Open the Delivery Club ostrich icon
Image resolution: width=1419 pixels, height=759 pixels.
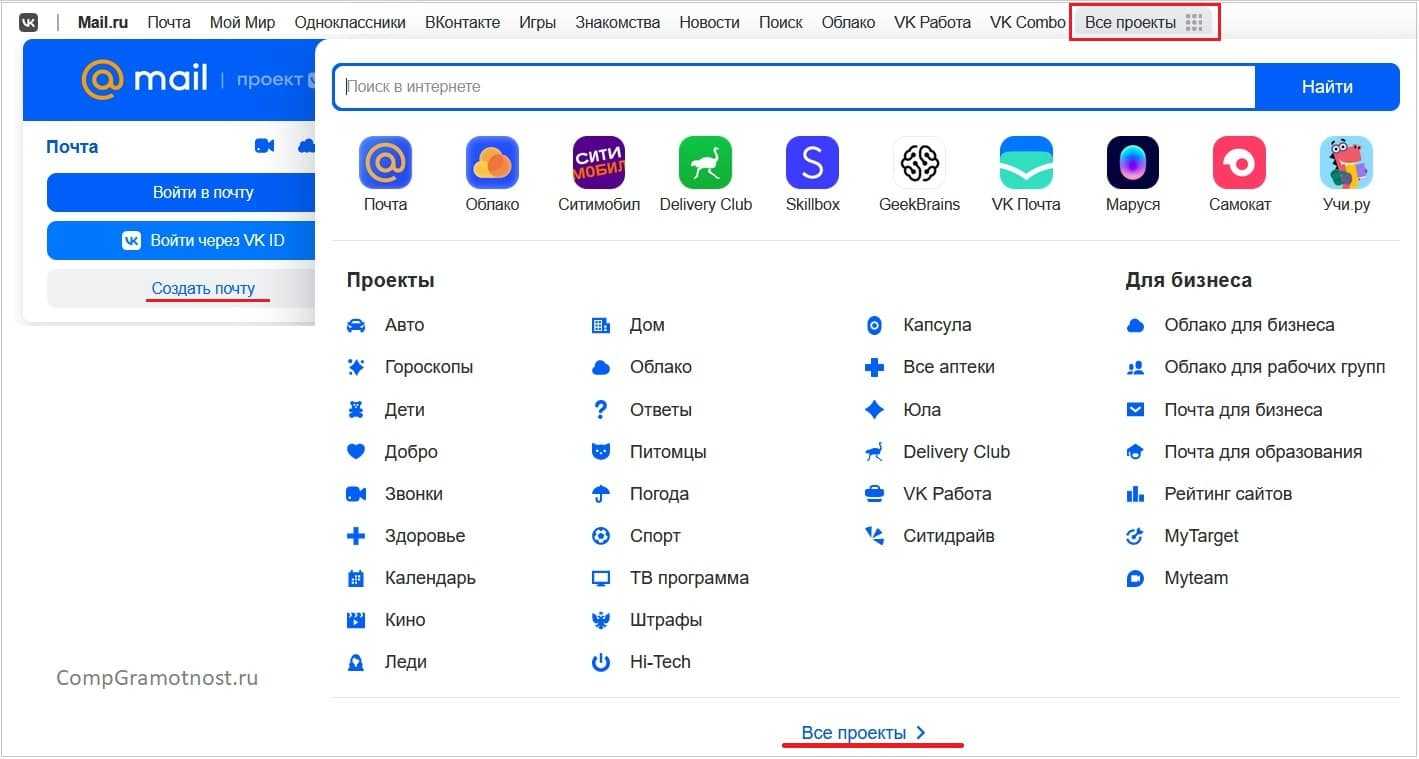pyautogui.click(x=705, y=163)
